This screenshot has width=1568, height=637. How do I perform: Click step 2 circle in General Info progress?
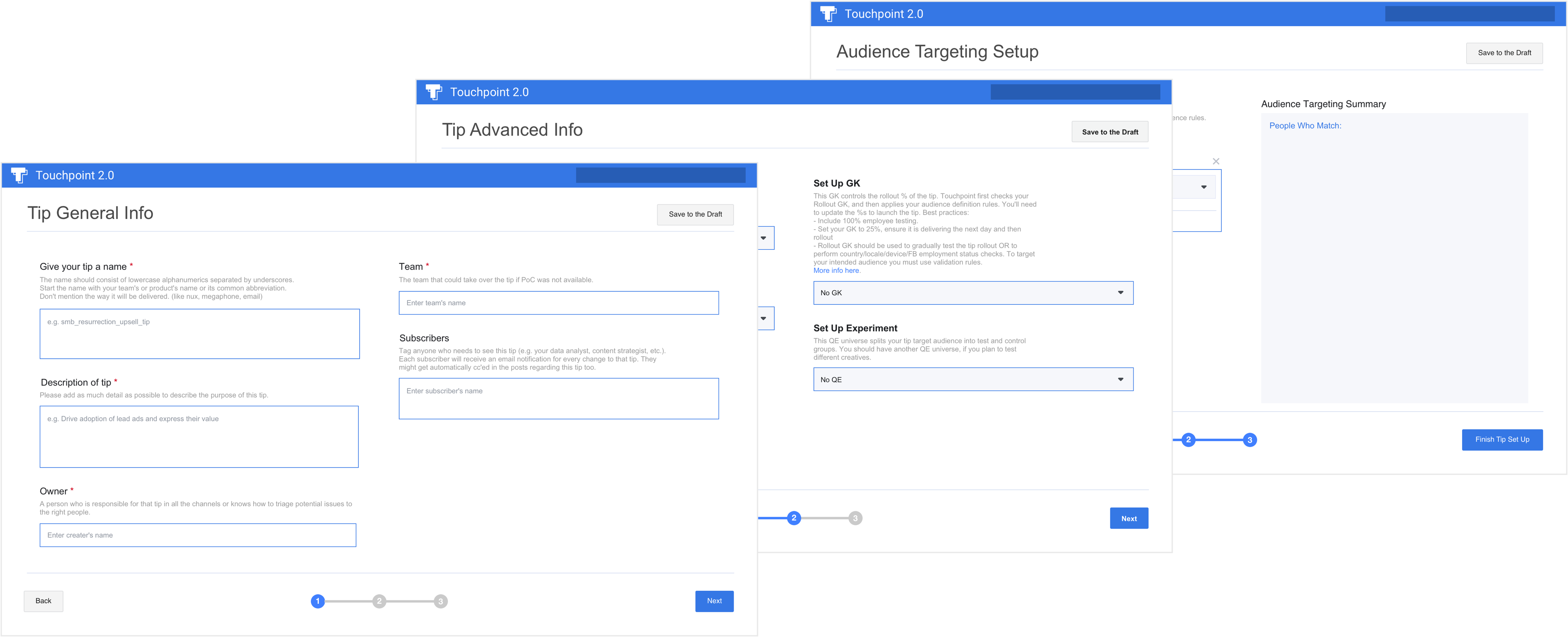click(379, 601)
